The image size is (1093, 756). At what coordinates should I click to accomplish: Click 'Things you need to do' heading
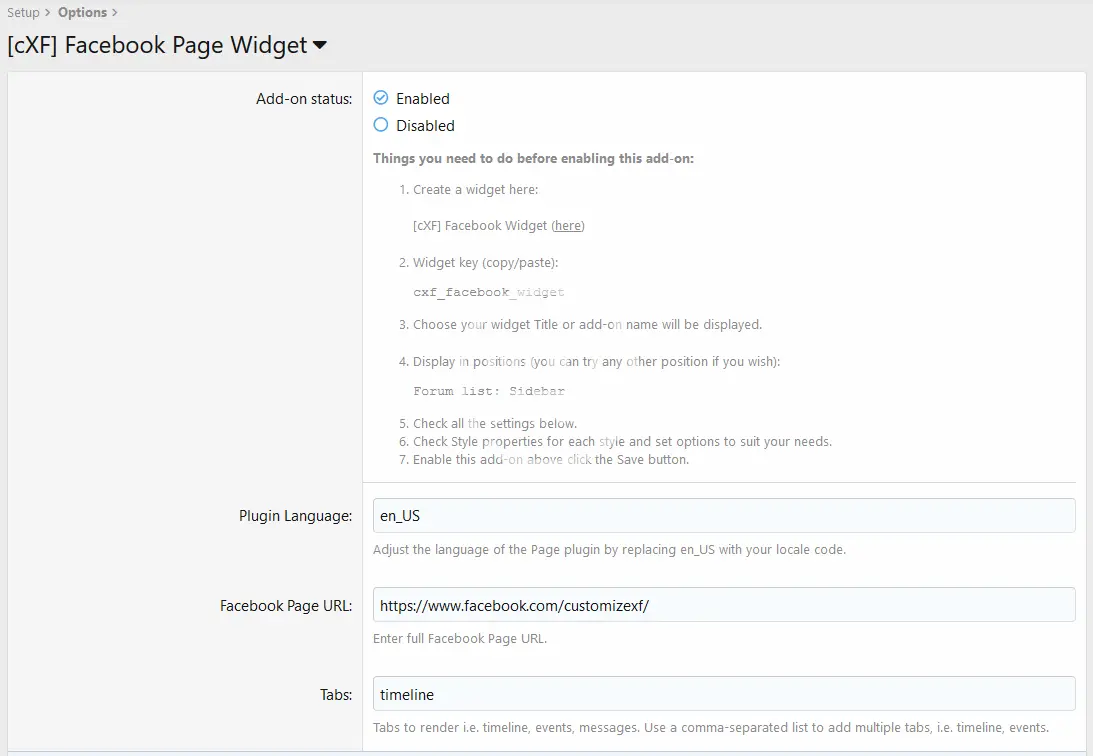[x=533, y=158]
